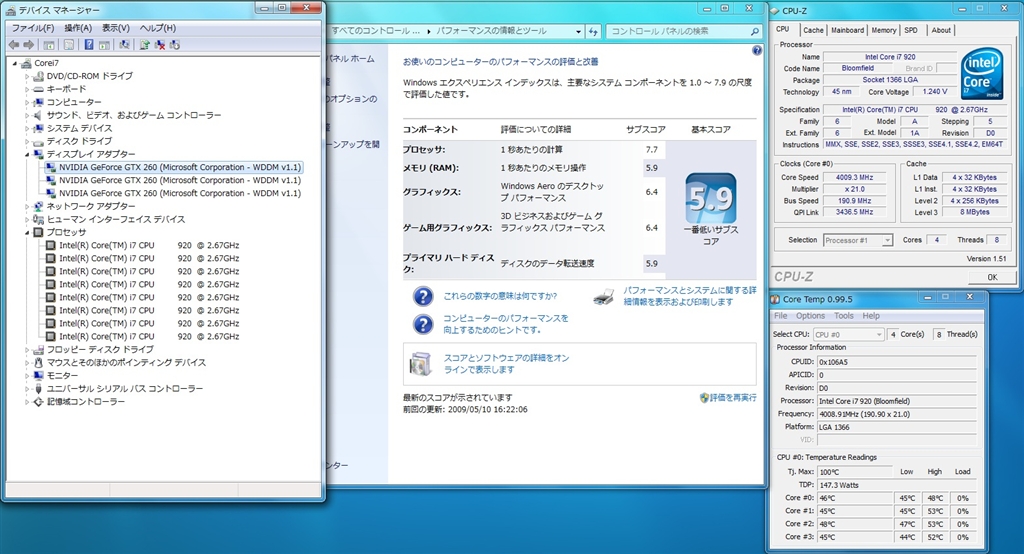Click the Uninstall device icon with red X
The image size is (1024, 554).
(x=159, y=44)
